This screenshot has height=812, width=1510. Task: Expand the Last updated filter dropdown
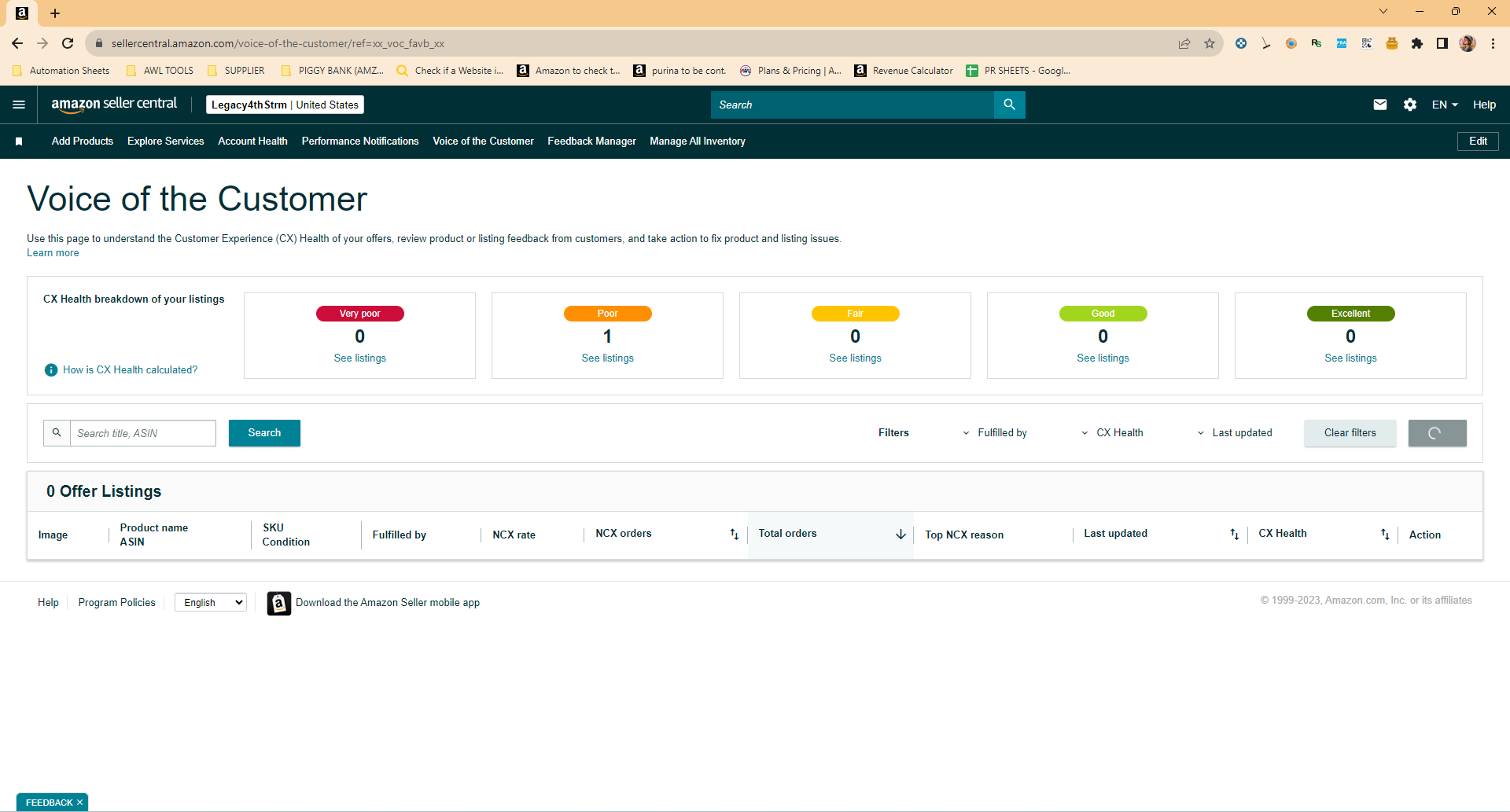pyautogui.click(x=1235, y=433)
